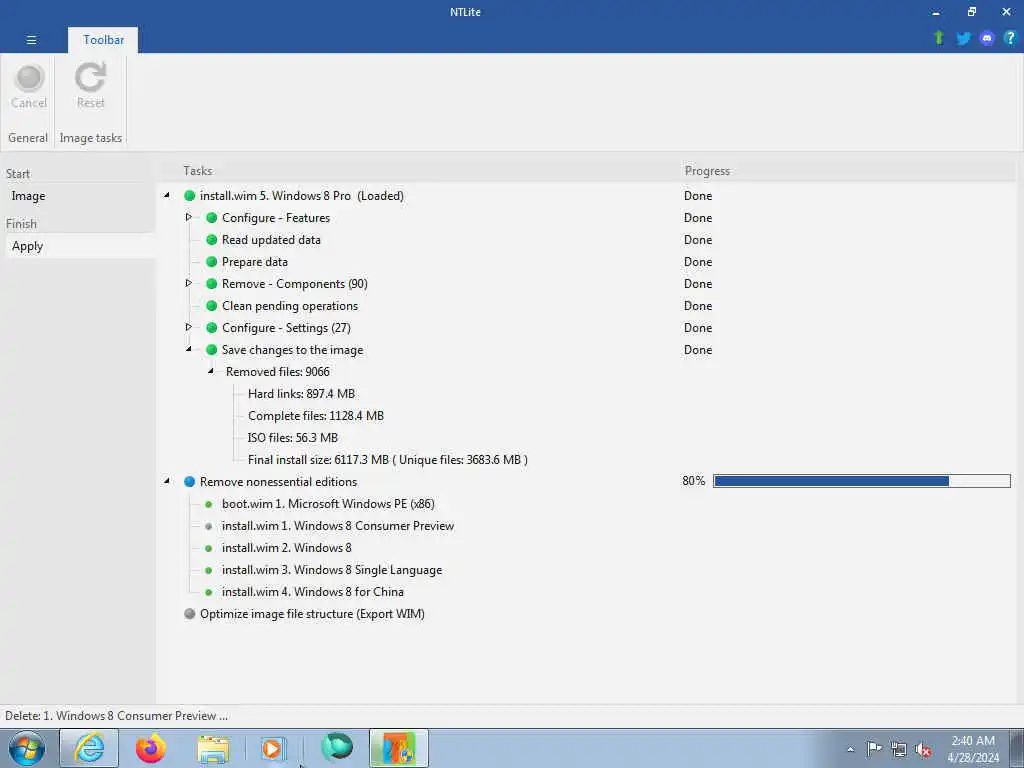Collapse the Save changes to the image node

[189, 349]
